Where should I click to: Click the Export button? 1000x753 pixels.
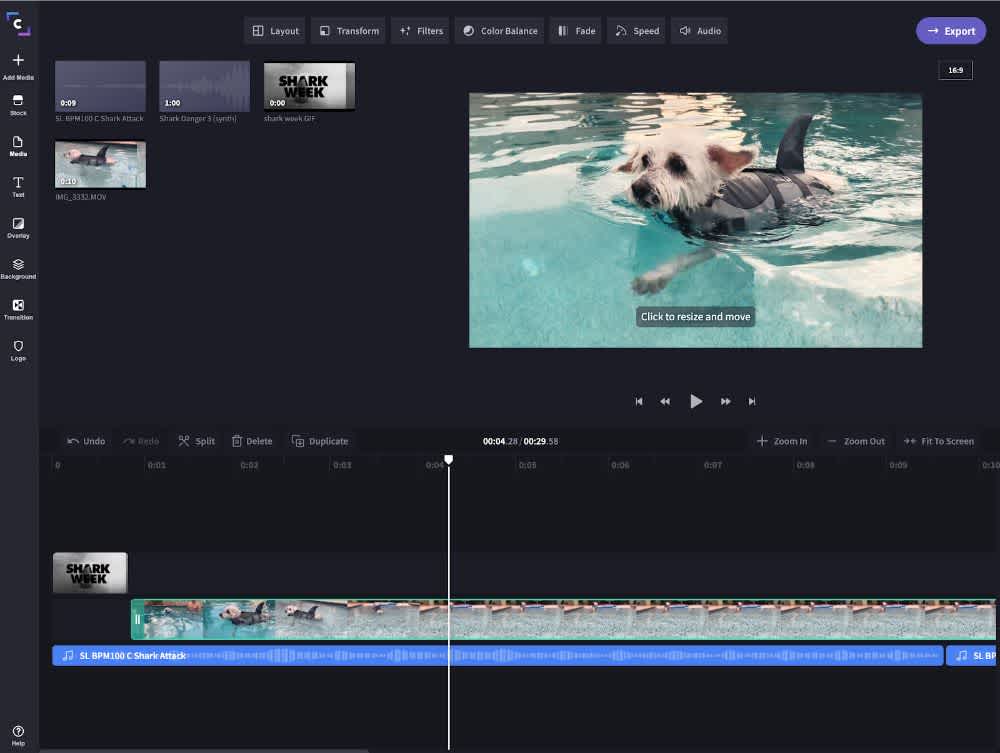pos(951,31)
